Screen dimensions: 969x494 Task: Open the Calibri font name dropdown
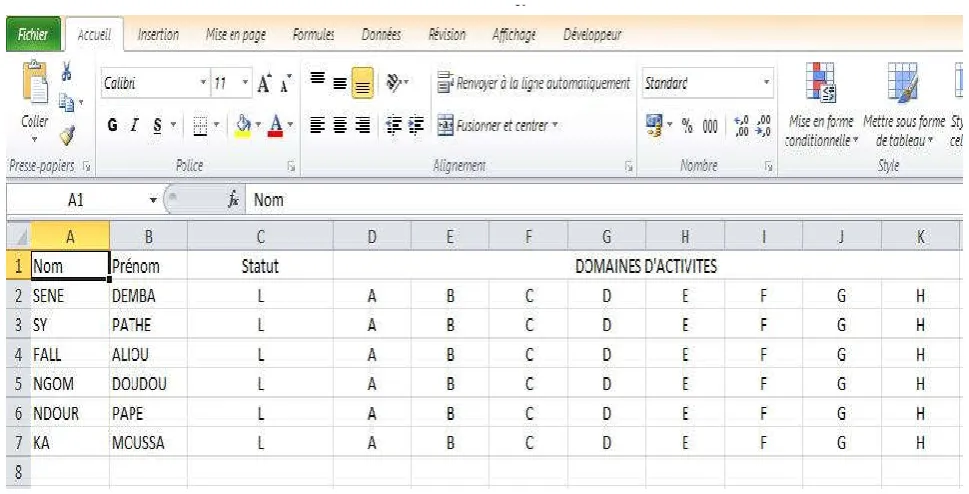click(203, 83)
